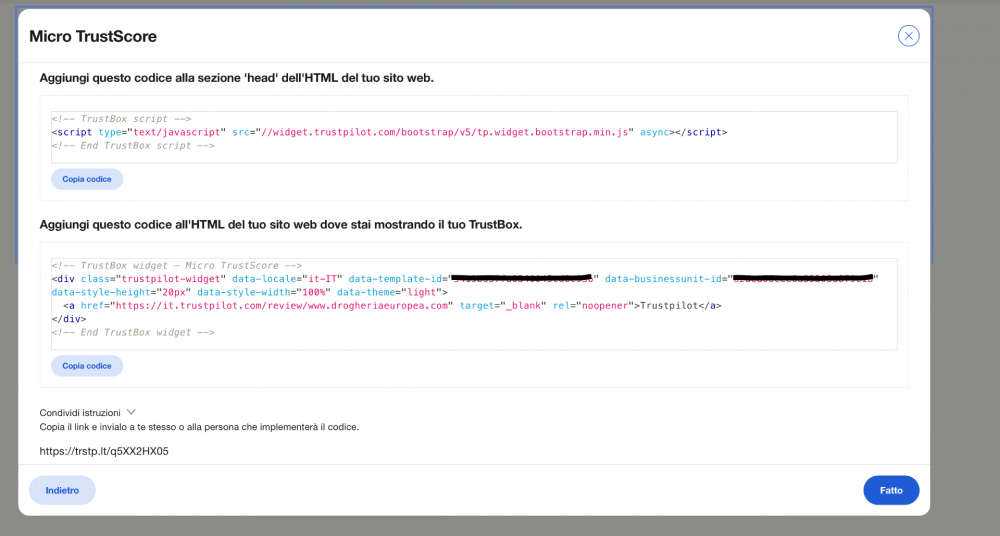Click the 'TrustBox widget - Micro TrustScore' comment line
Screen dimensions: 1000x536
(177, 265)
